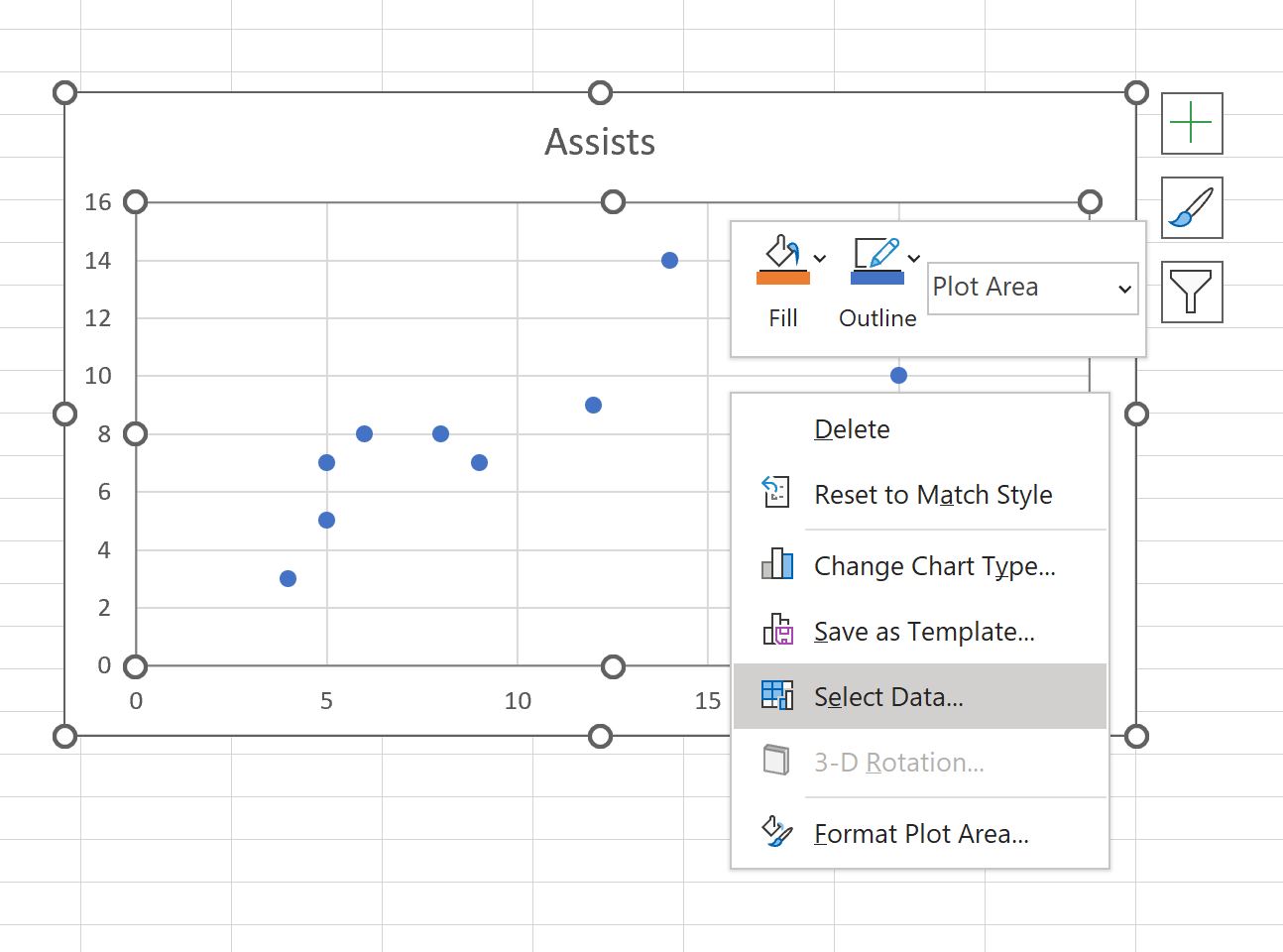Open Chart Elements with the plus icon
The width and height of the screenshot is (1283, 952).
(1191, 123)
